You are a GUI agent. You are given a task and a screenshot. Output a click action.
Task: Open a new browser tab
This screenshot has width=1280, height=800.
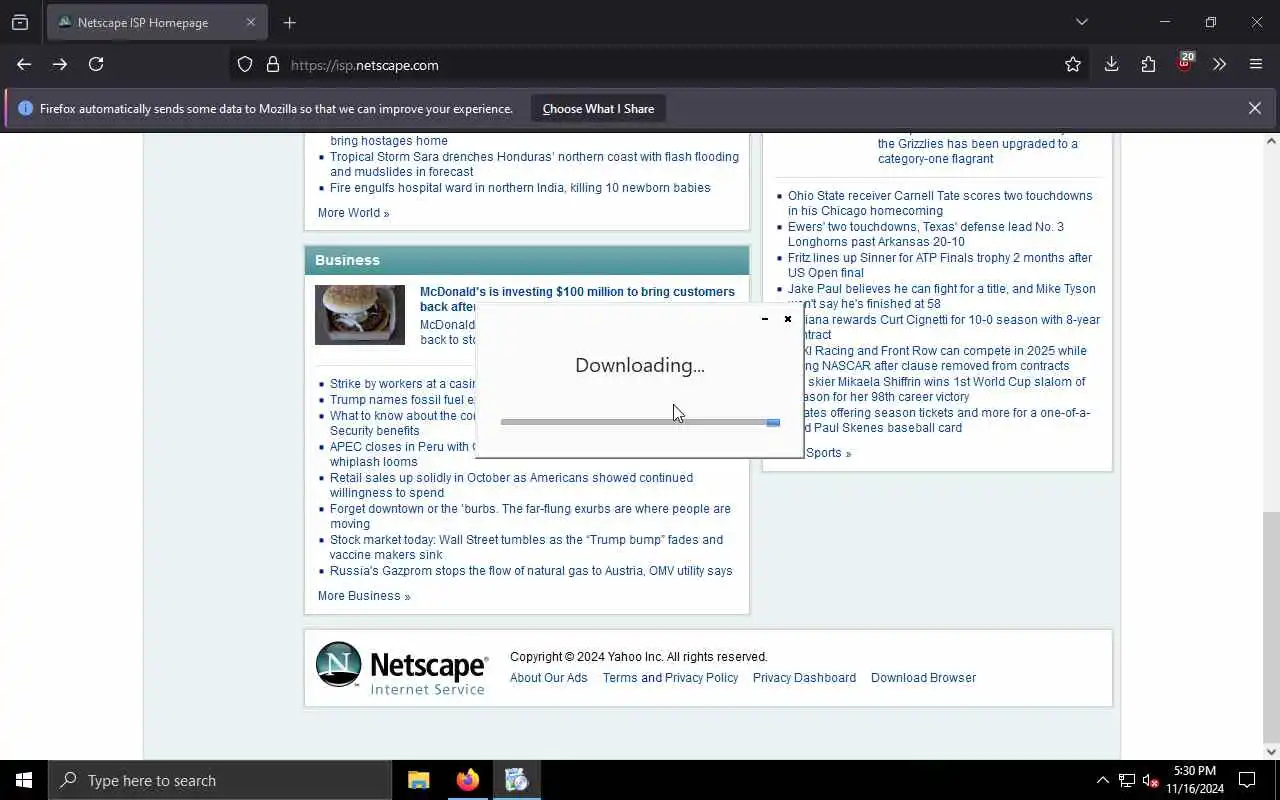click(289, 22)
